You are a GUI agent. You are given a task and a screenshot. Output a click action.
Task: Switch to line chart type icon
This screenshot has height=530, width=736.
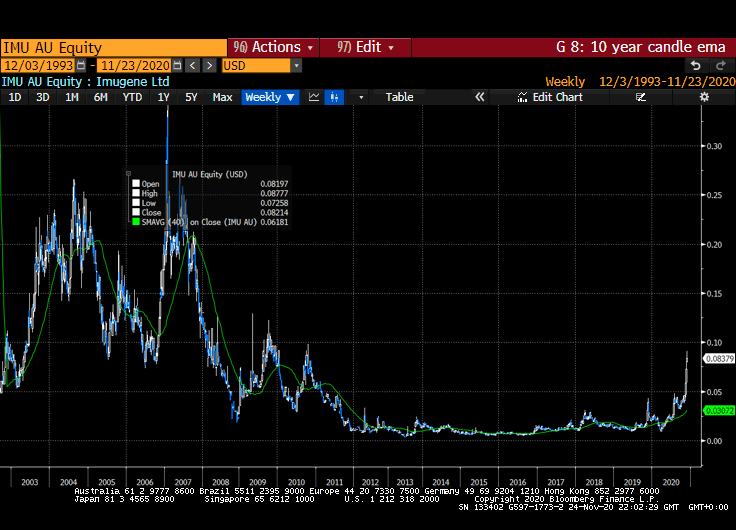[314, 97]
